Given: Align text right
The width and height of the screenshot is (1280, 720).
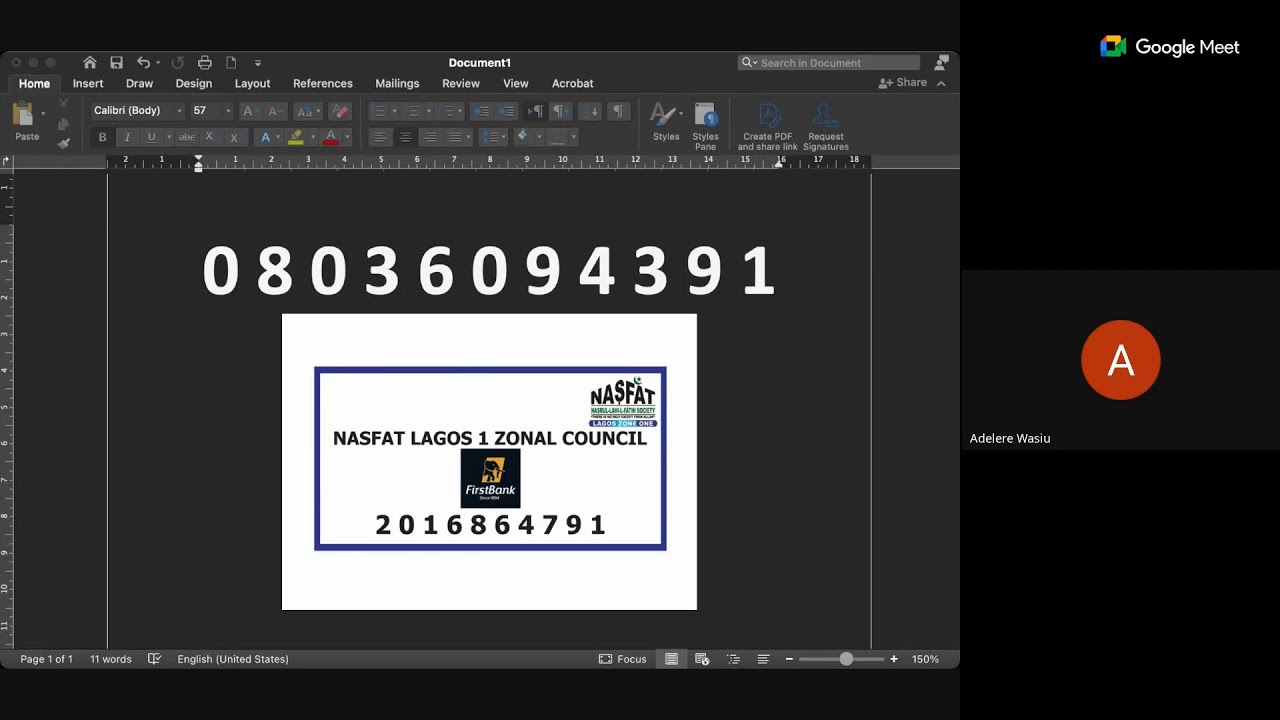Looking at the screenshot, I should [x=430, y=137].
